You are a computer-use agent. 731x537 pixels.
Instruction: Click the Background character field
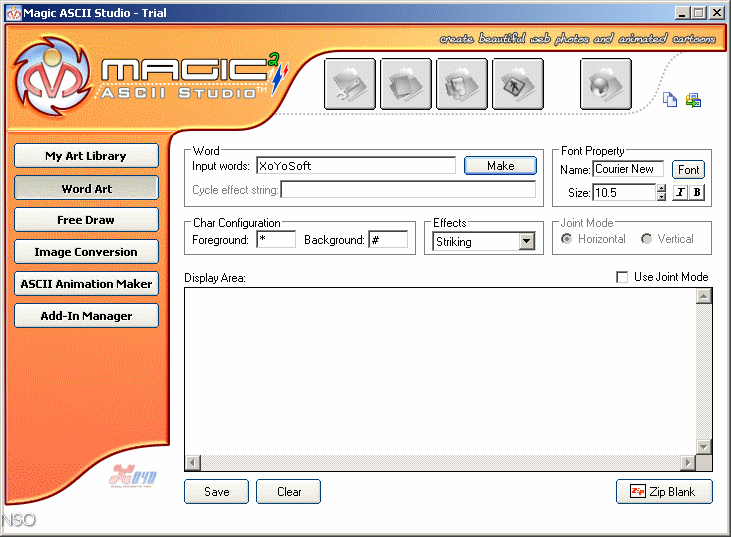click(x=388, y=240)
